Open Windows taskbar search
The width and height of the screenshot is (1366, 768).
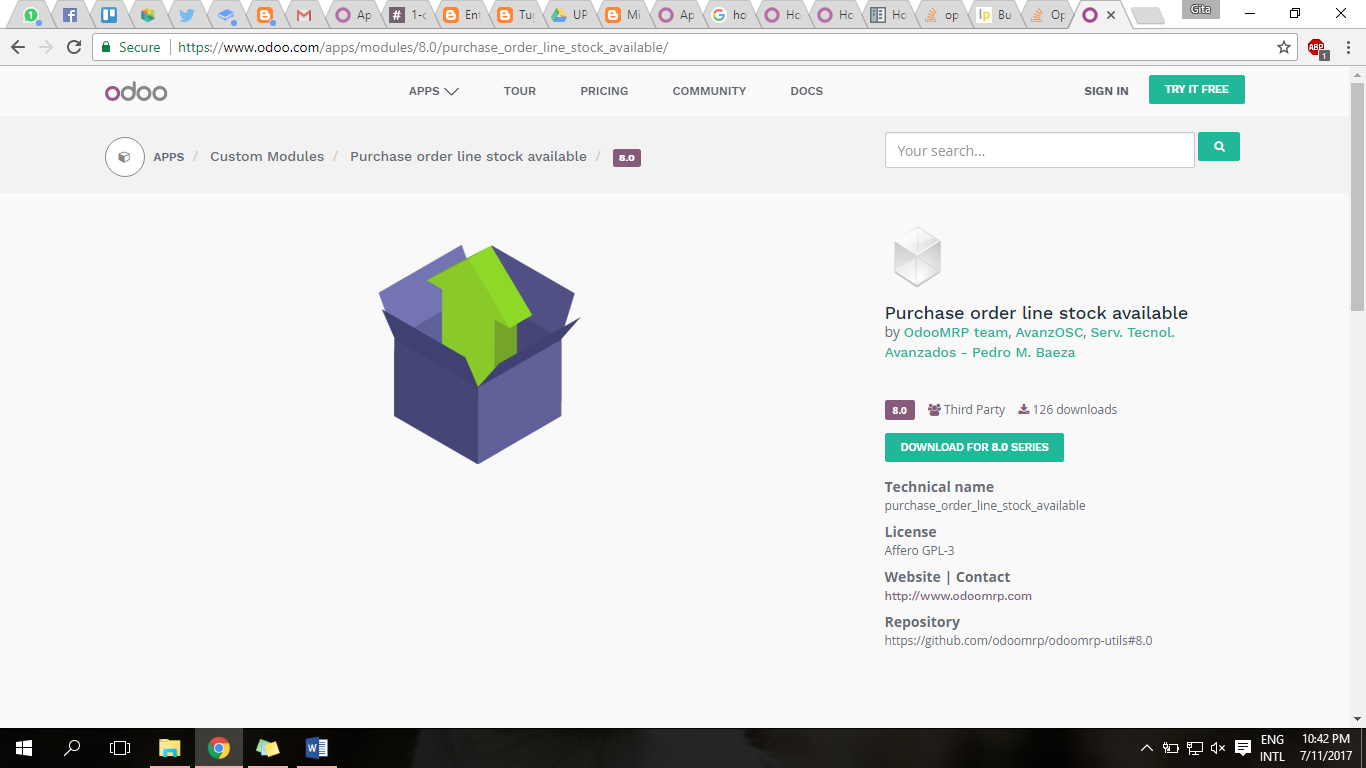click(x=72, y=748)
